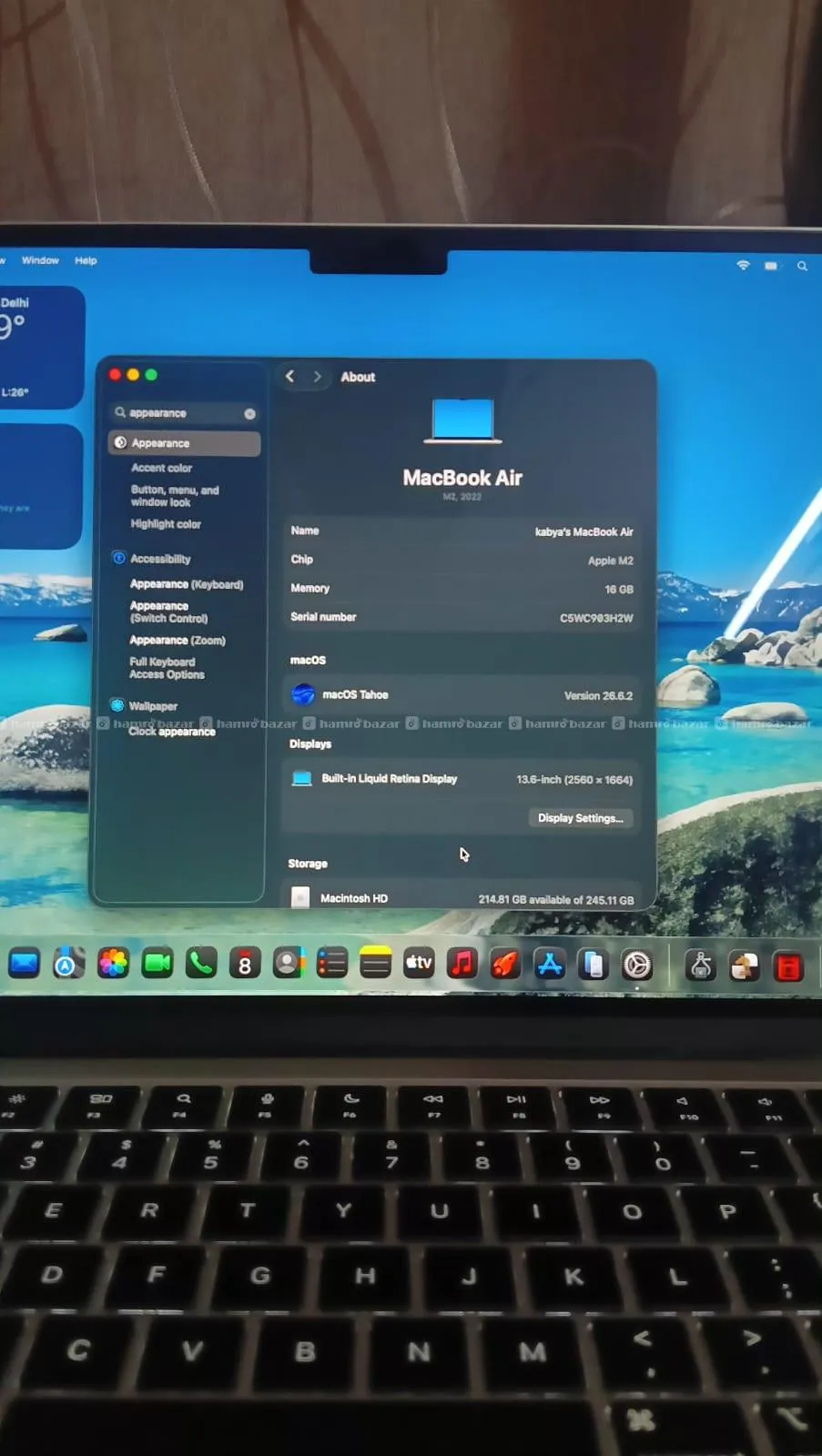Select Appearance (Keyboard) result
The image size is (822, 1456).
pyautogui.click(x=186, y=584)
